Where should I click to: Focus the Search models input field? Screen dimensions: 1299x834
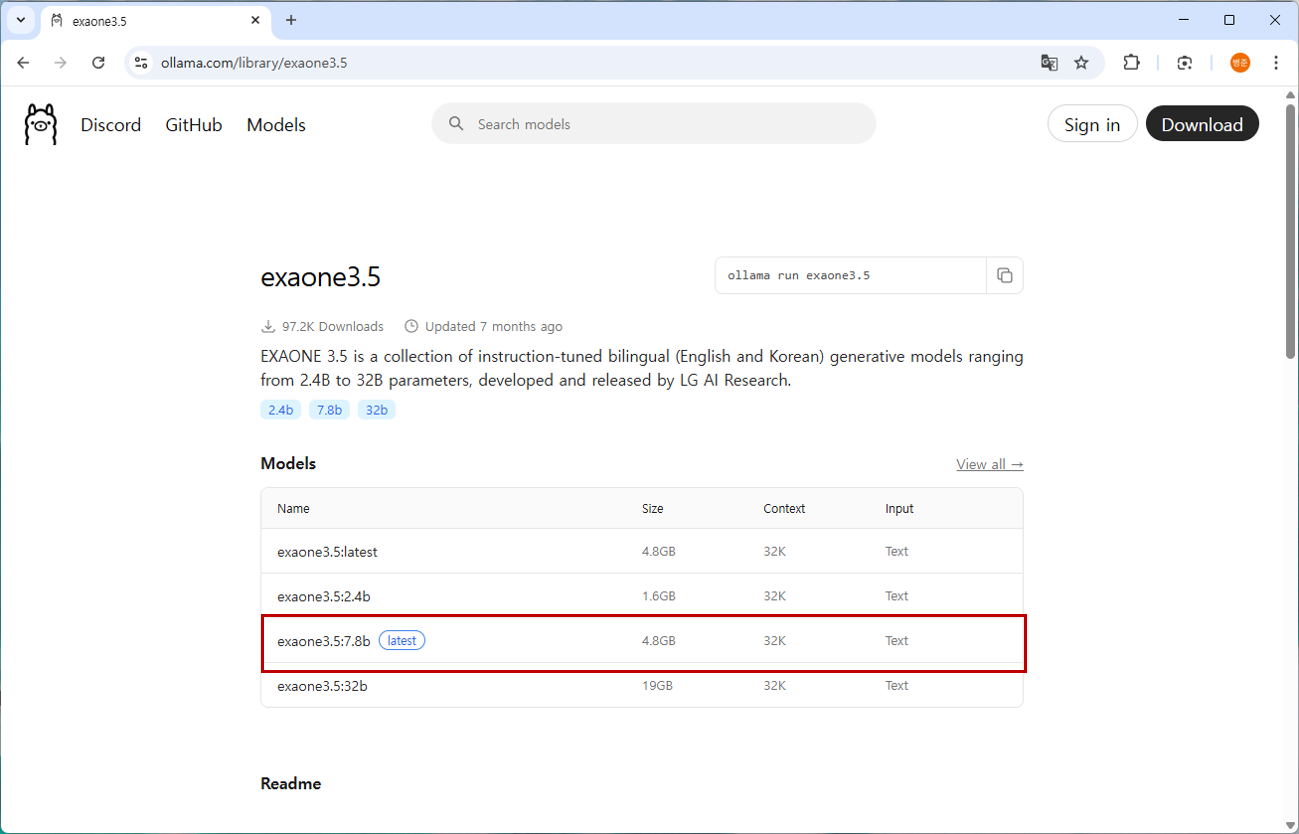tap(654, 124)
